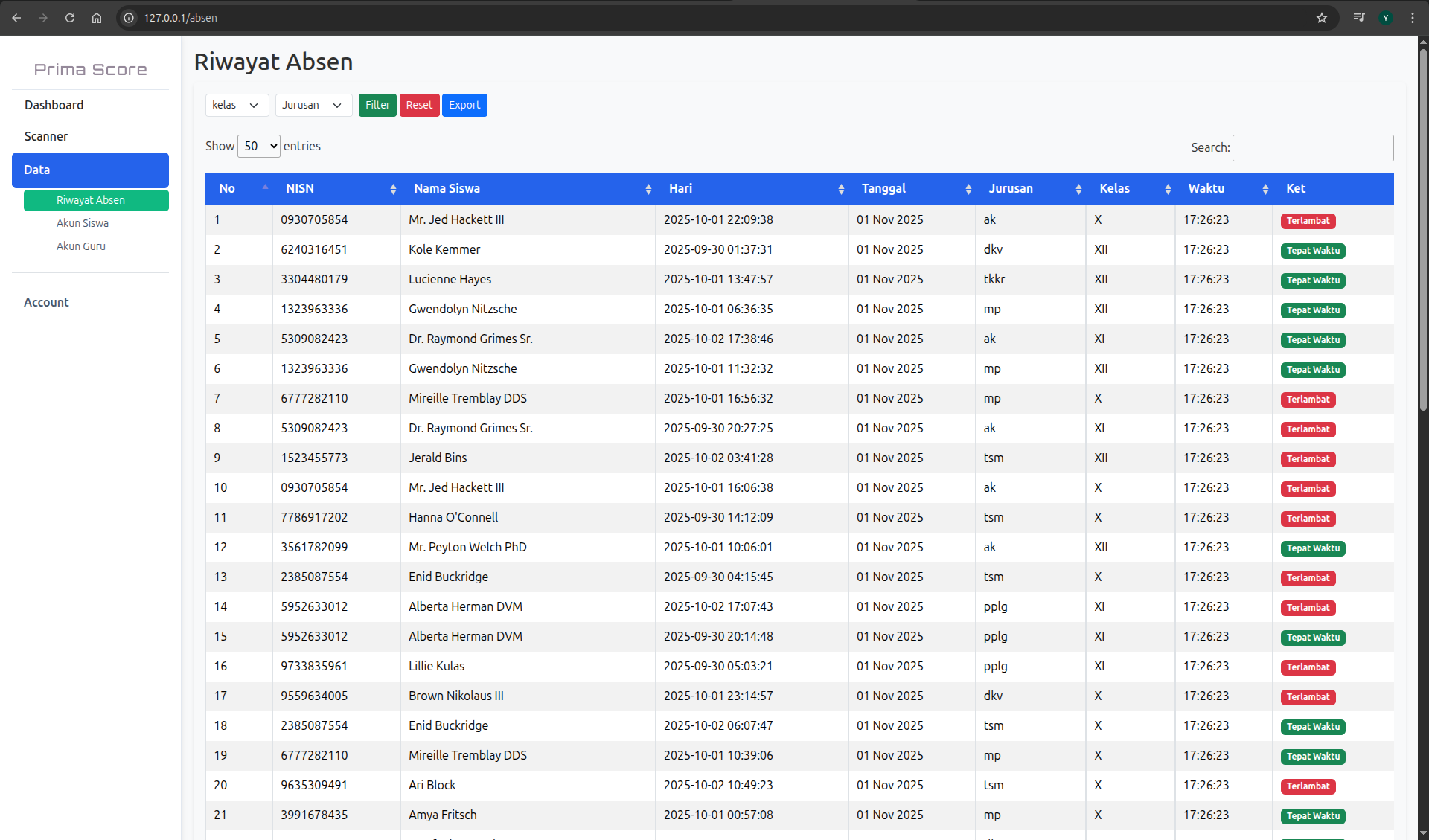The width and height of the screenshot is (1429, 840).
Task: Sort table by Jurusan column
Action: pos(1031,189)
